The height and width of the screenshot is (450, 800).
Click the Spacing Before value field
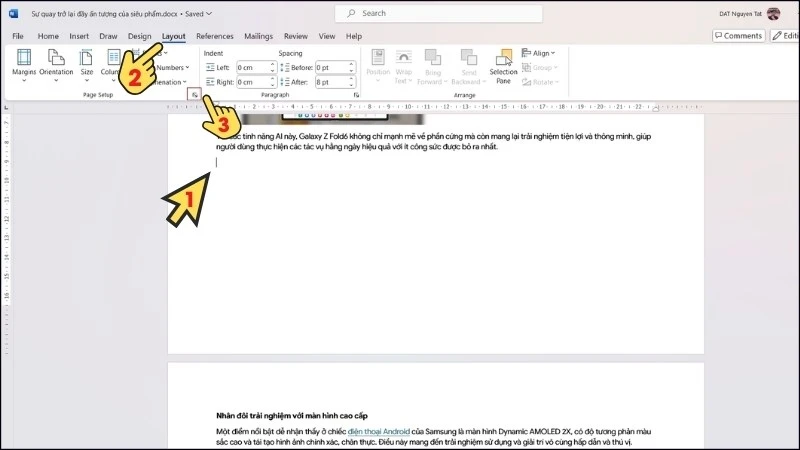331,67
